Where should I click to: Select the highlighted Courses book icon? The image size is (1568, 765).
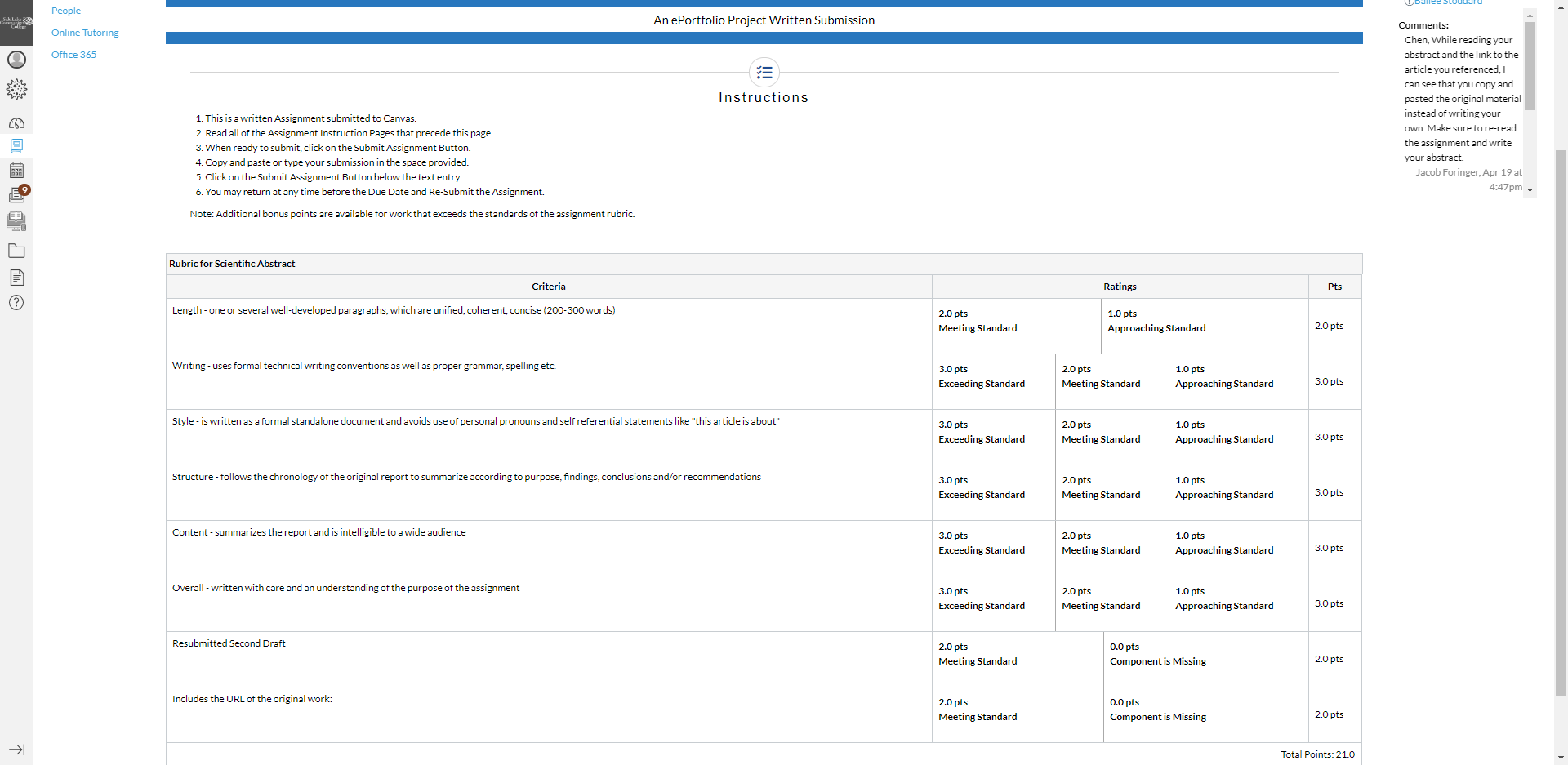16,146
